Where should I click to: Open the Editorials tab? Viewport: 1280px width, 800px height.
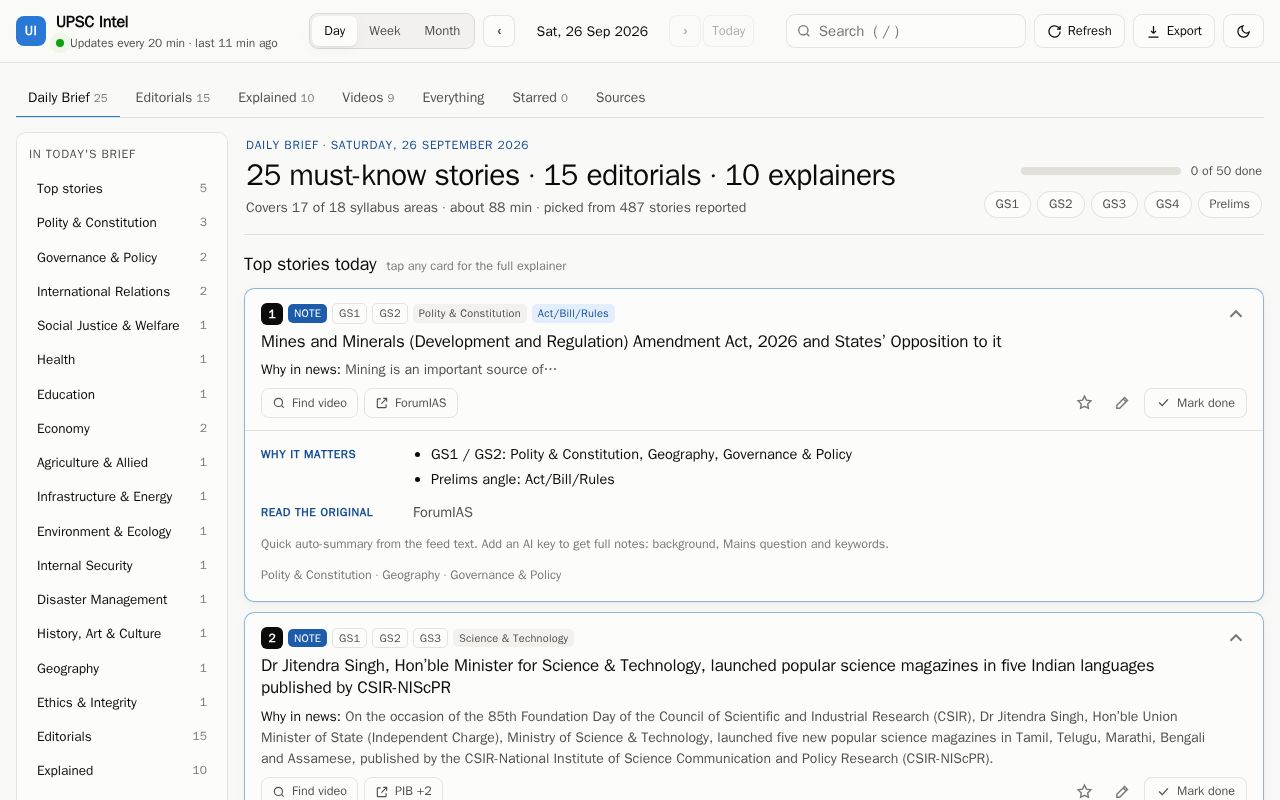173,97
